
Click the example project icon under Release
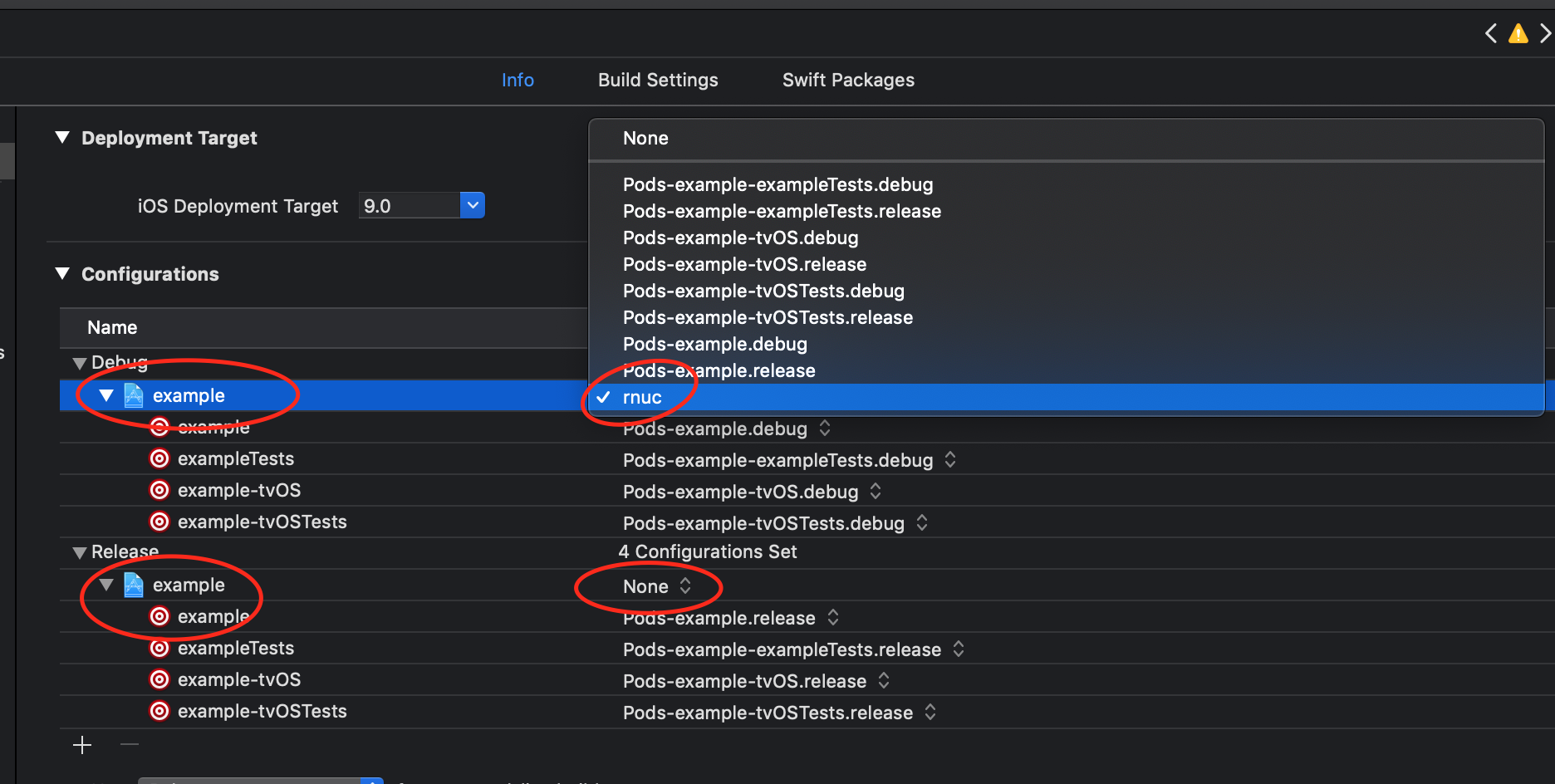click(x=134, y=585)
